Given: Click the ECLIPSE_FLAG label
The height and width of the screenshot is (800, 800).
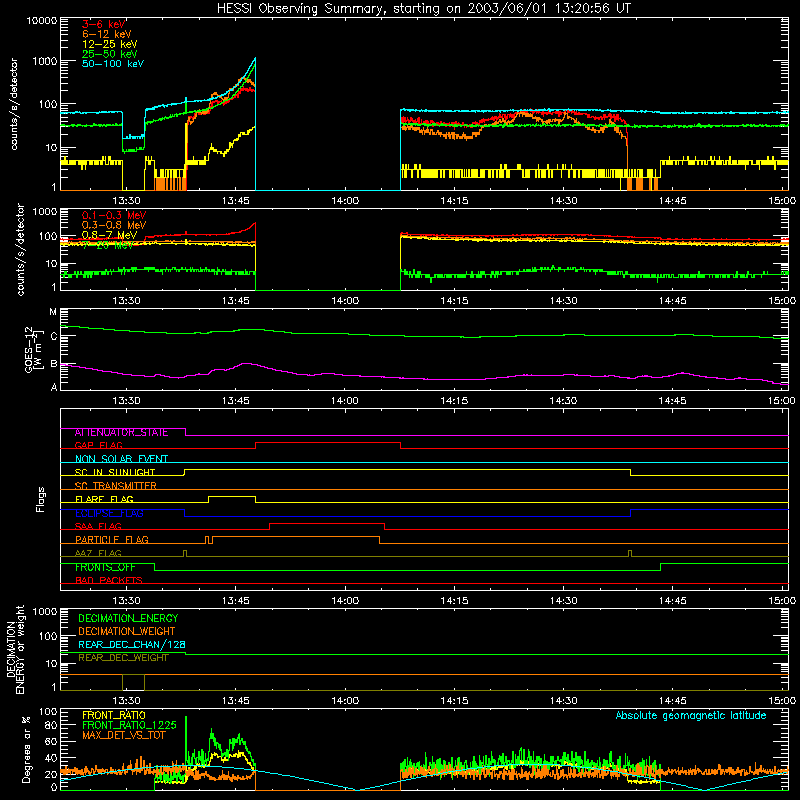Looking at the screenshot, I should point(109,513).
